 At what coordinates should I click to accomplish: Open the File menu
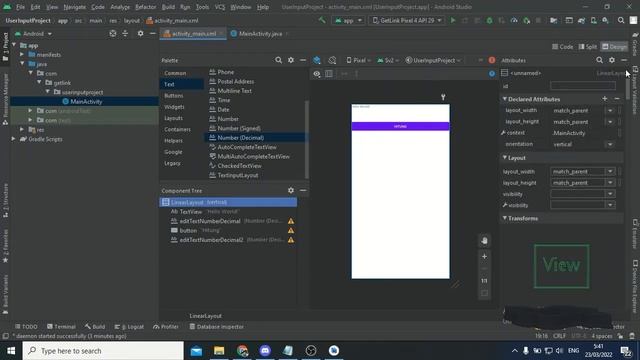(20, 7)
